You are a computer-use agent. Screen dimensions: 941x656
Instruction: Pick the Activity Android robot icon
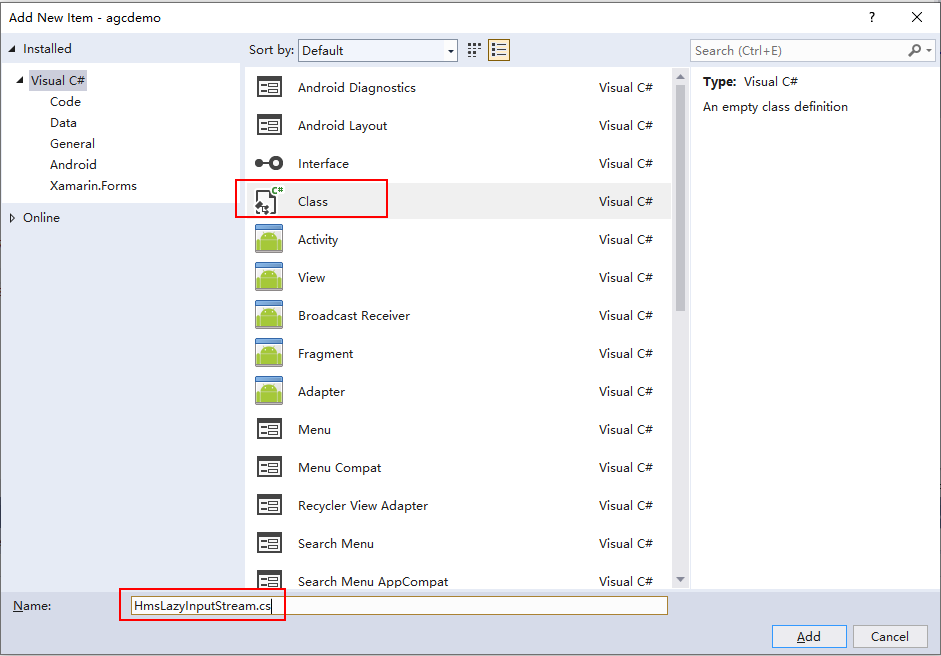click(x=269, y=240)
